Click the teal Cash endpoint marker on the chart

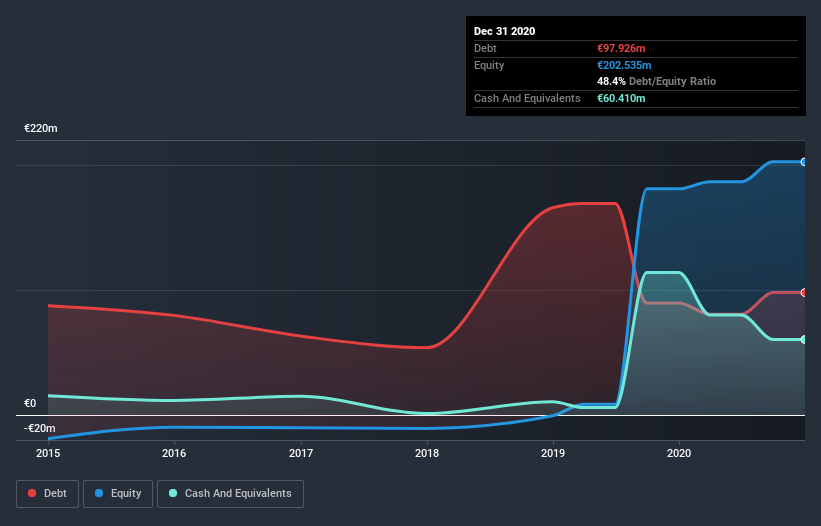[804, 340]
